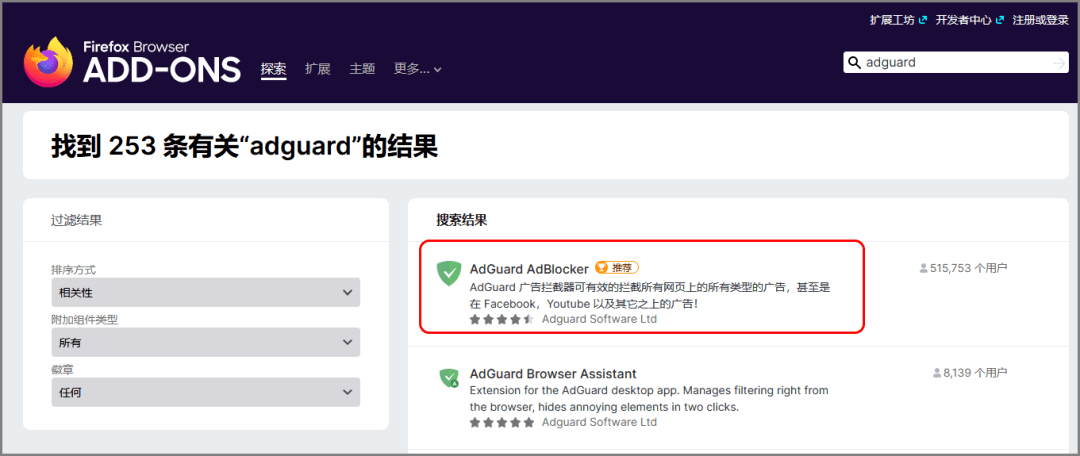Expand the 更多… menu
The image size is (1080, 456).
point(417,69)
